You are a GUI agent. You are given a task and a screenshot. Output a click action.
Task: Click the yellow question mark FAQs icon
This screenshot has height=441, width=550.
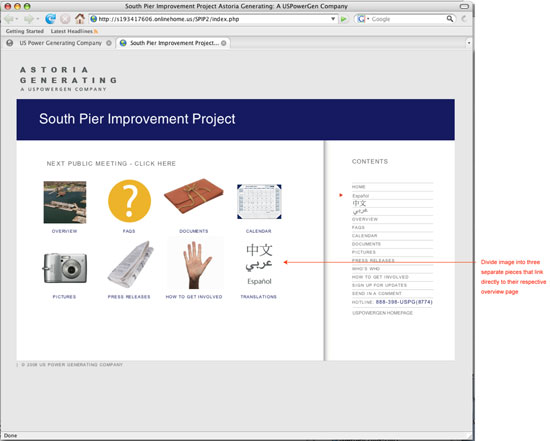click(x=129, y=201)
